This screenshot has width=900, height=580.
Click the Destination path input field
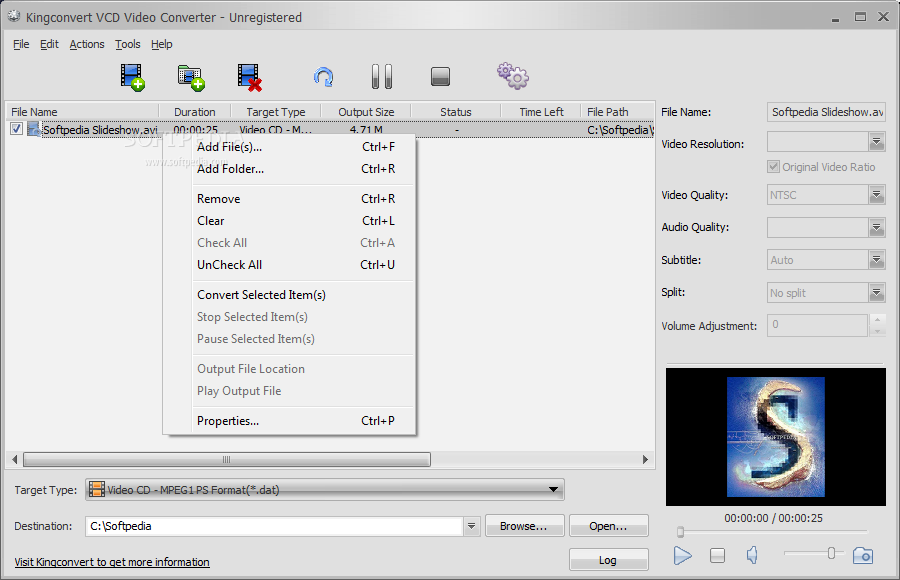pos(274,525)
